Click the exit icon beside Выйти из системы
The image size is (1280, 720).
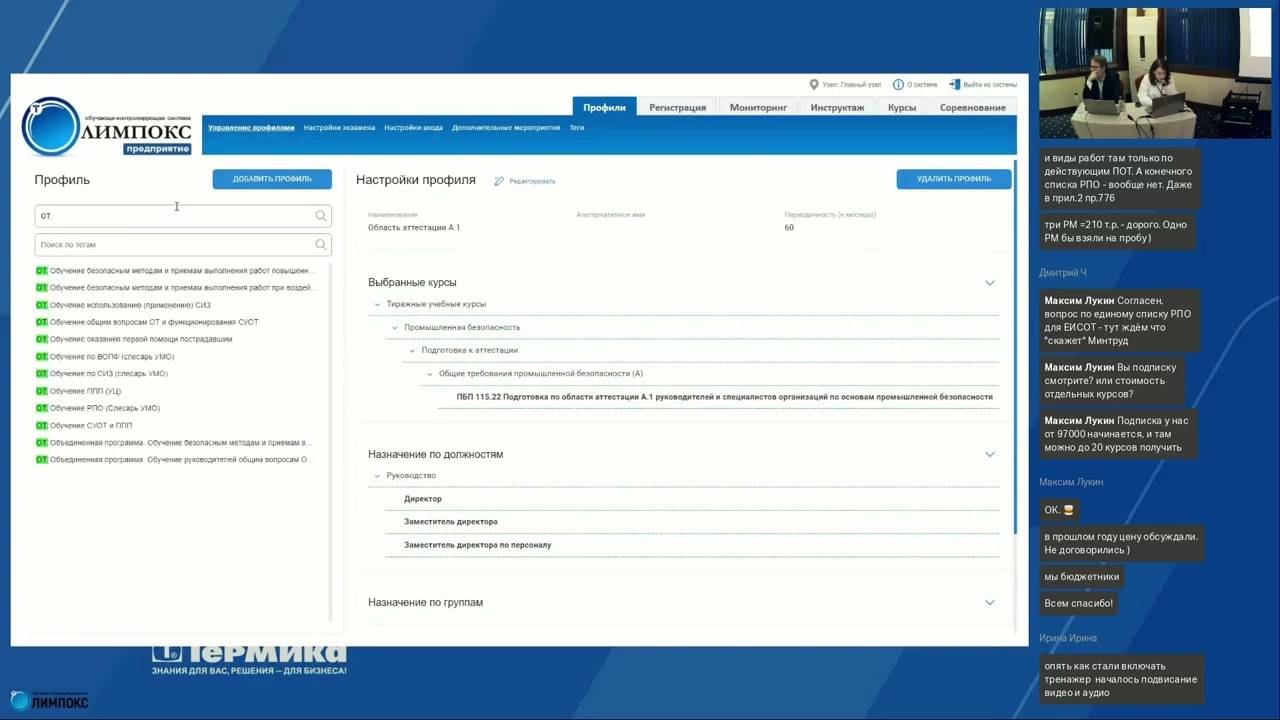pos(955,85)
